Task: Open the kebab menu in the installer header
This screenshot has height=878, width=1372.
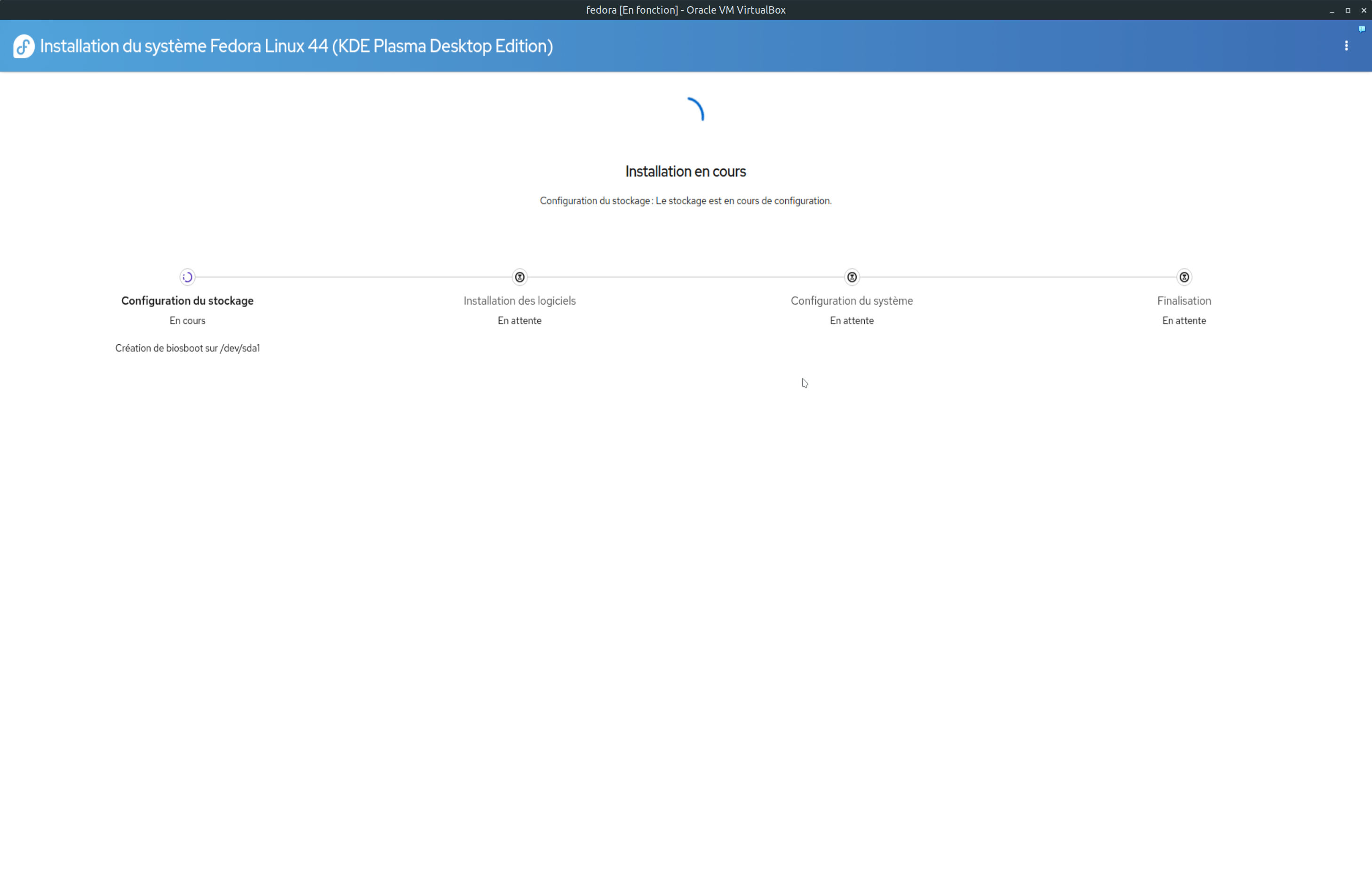Action: 1346,46
